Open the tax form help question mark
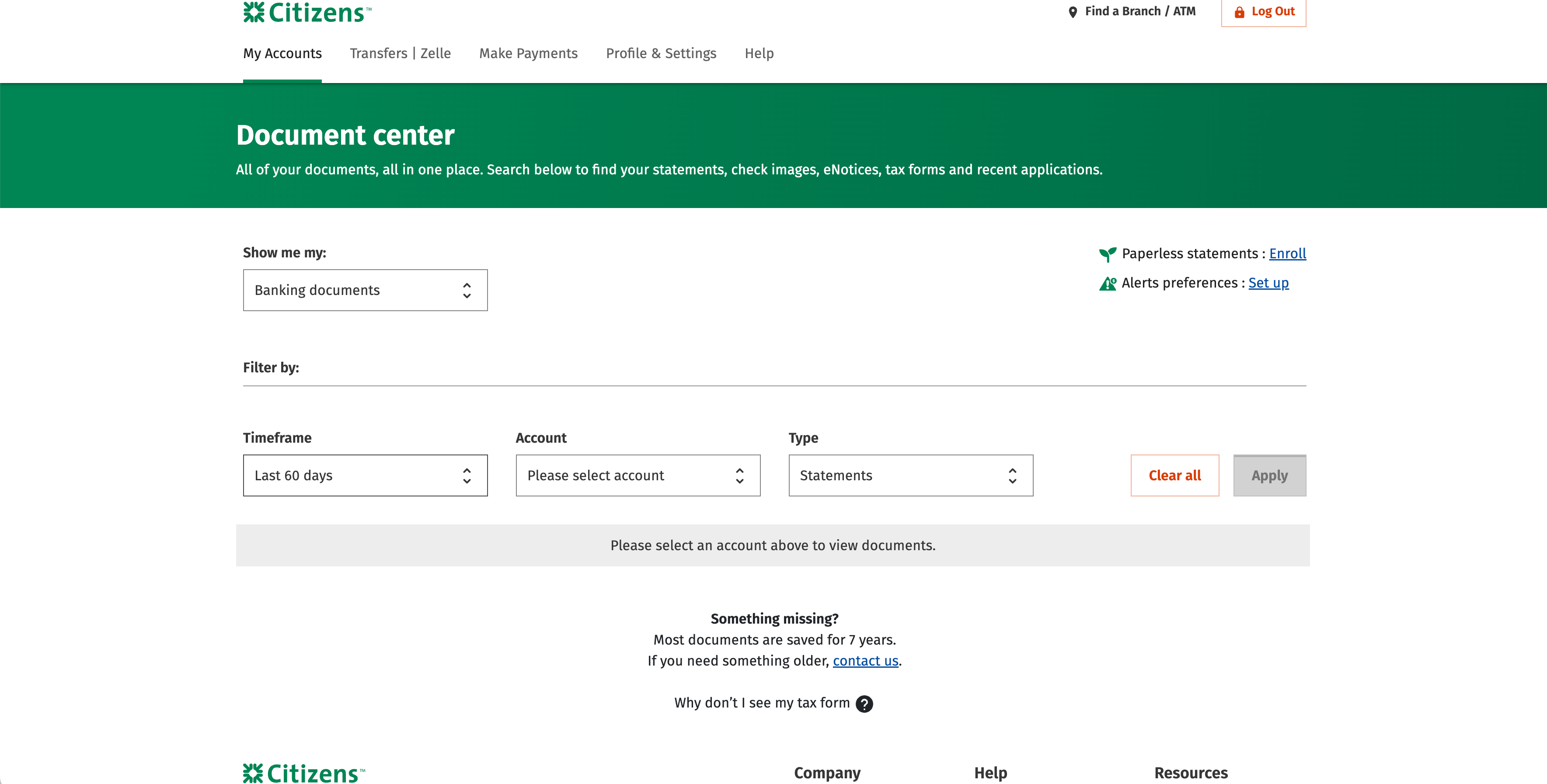 click(864, 704)
